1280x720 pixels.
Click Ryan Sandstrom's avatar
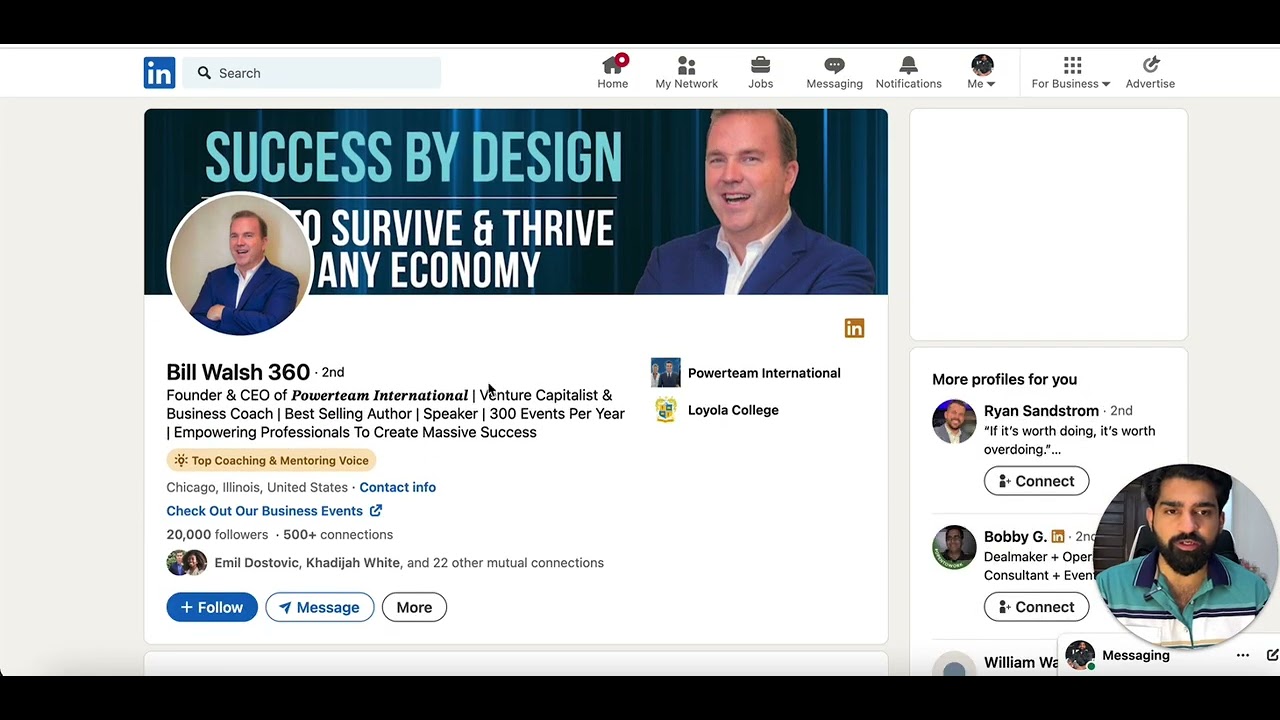click(954, 422)
